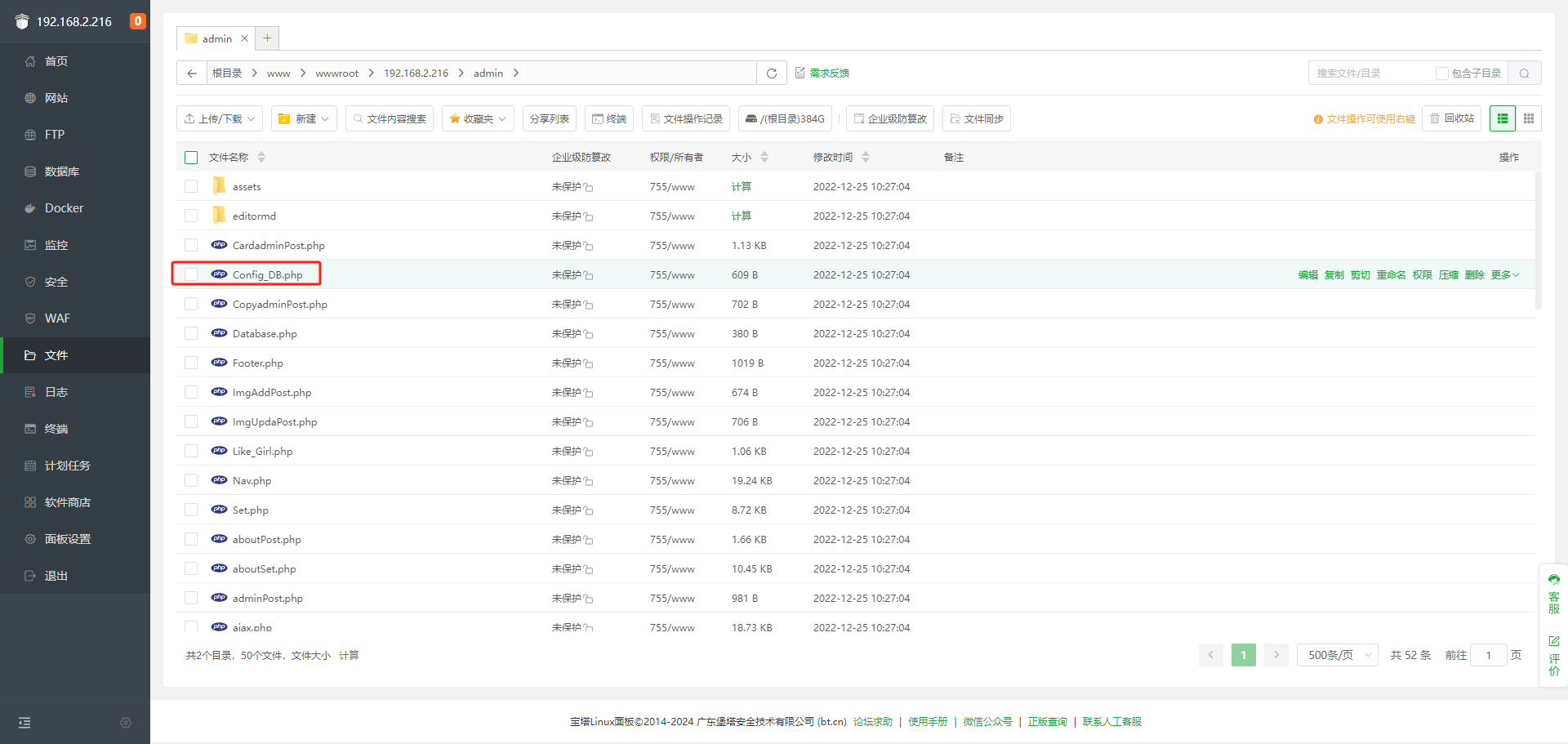Enable 包含子目录 include subdirectories checkbox
The width and height of the screenshot is (1568, 744).
(x=1442, y=73)
